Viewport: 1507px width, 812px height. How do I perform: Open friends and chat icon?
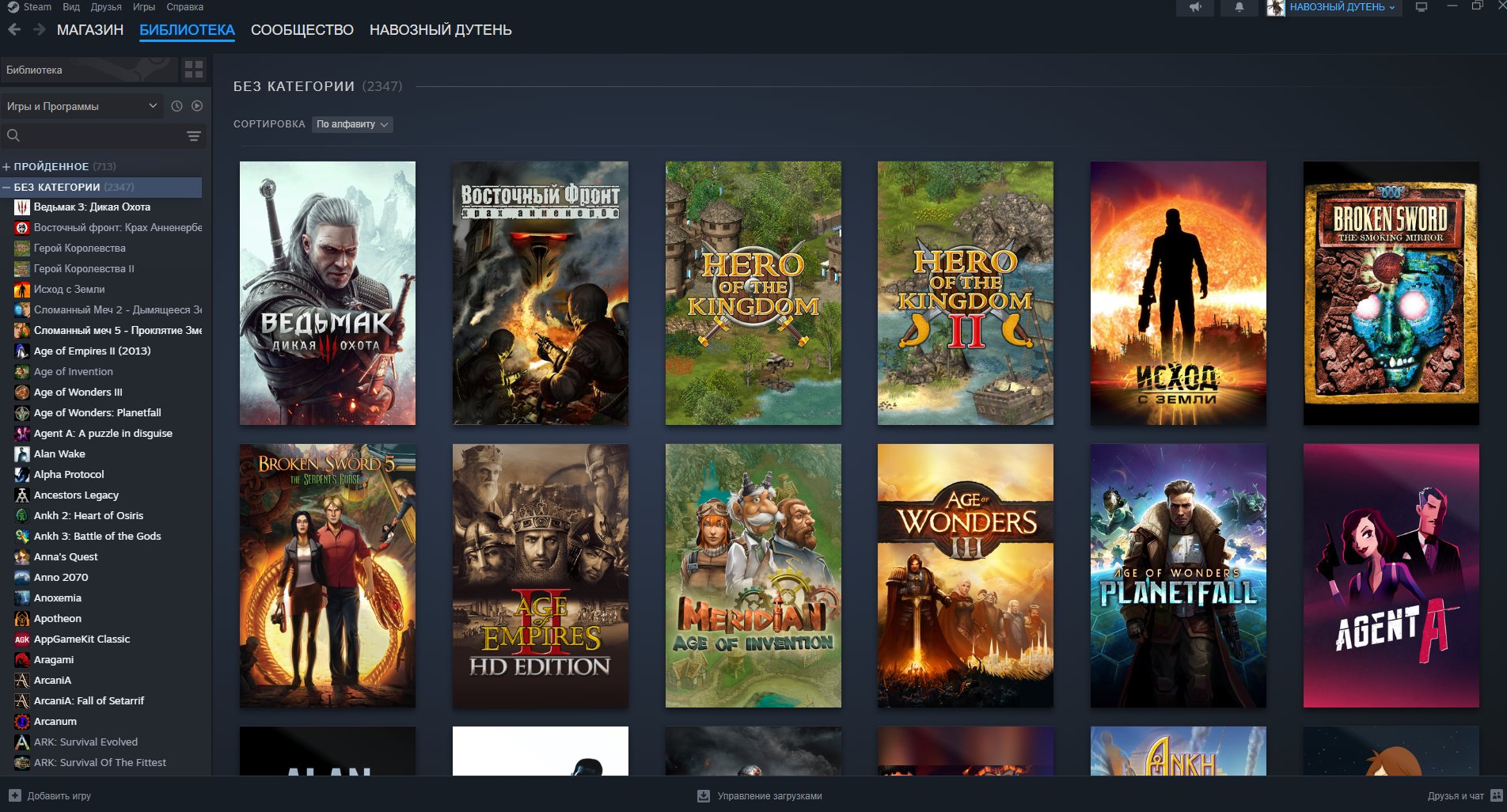coord(1497,795)
